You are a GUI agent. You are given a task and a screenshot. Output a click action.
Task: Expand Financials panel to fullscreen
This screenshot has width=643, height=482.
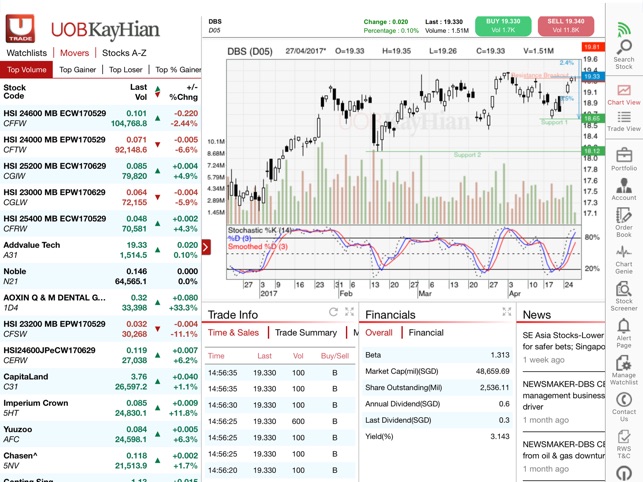507,312
